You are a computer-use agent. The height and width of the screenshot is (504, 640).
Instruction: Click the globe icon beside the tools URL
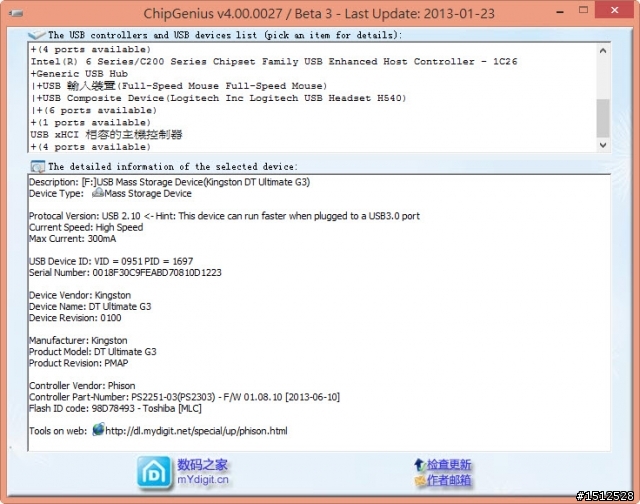pos(98,429)
